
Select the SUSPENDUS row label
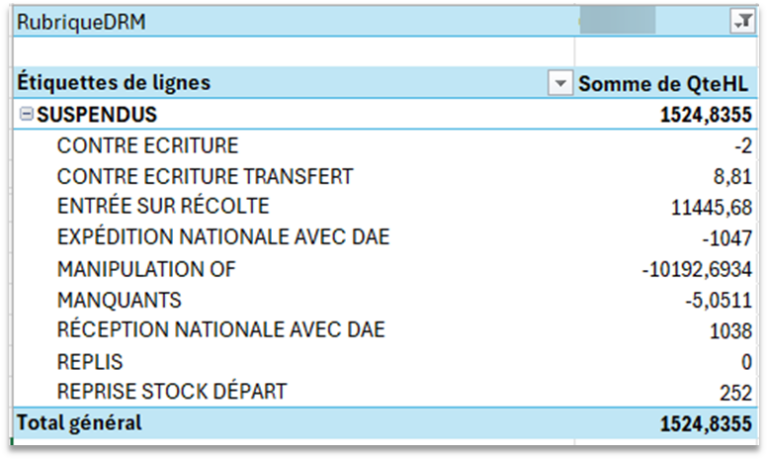pyautogui.click(x=97, y=115)
